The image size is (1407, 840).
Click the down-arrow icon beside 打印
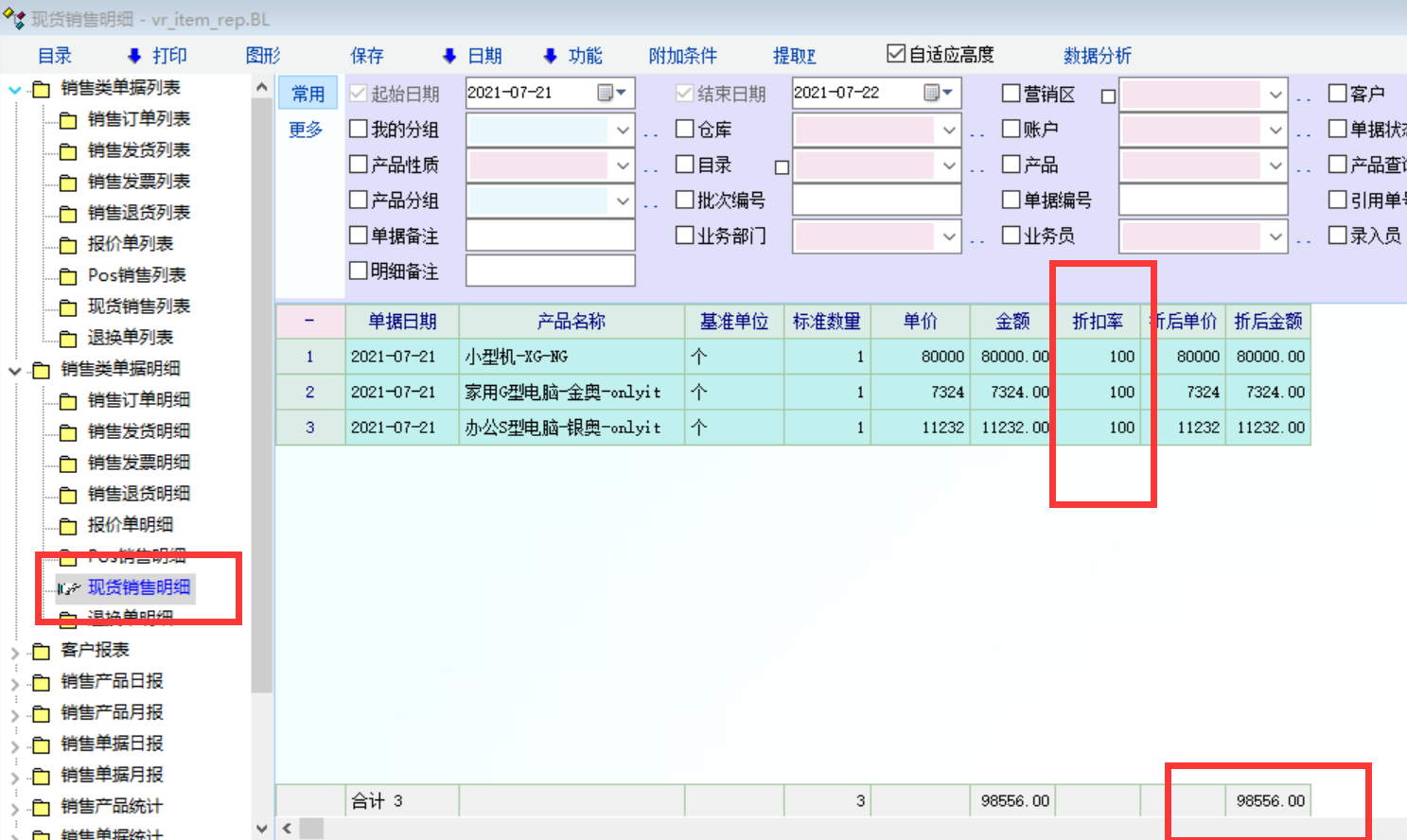134,56
